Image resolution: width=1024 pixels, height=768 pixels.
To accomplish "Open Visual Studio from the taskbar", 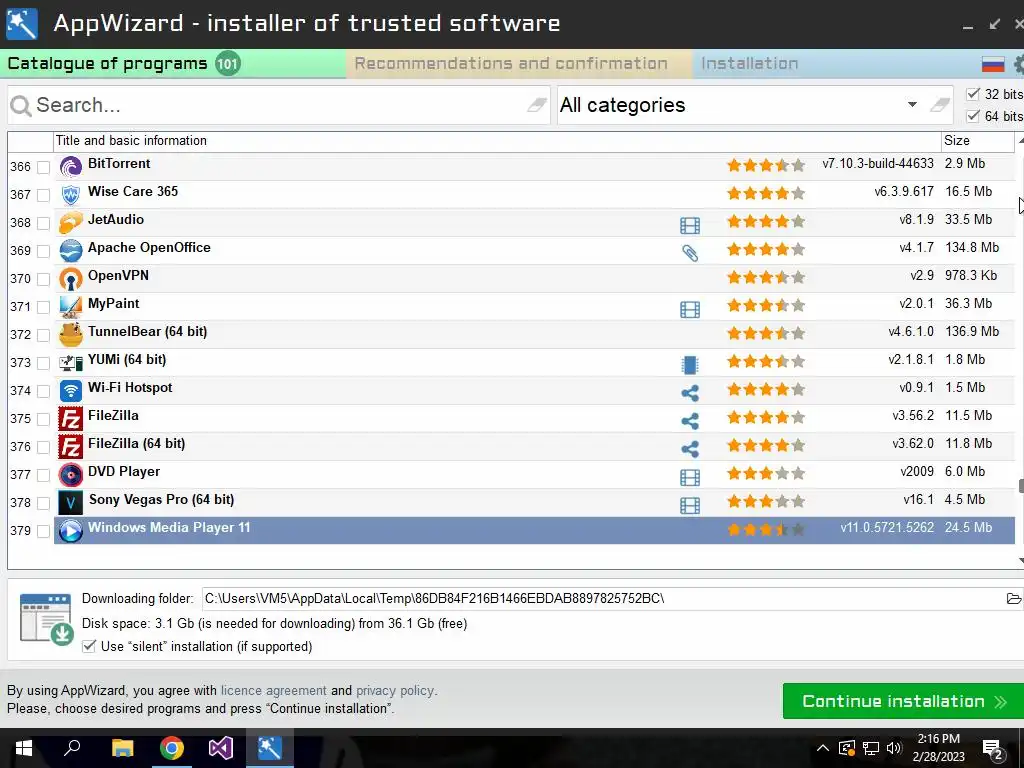I will coord(221,748).
